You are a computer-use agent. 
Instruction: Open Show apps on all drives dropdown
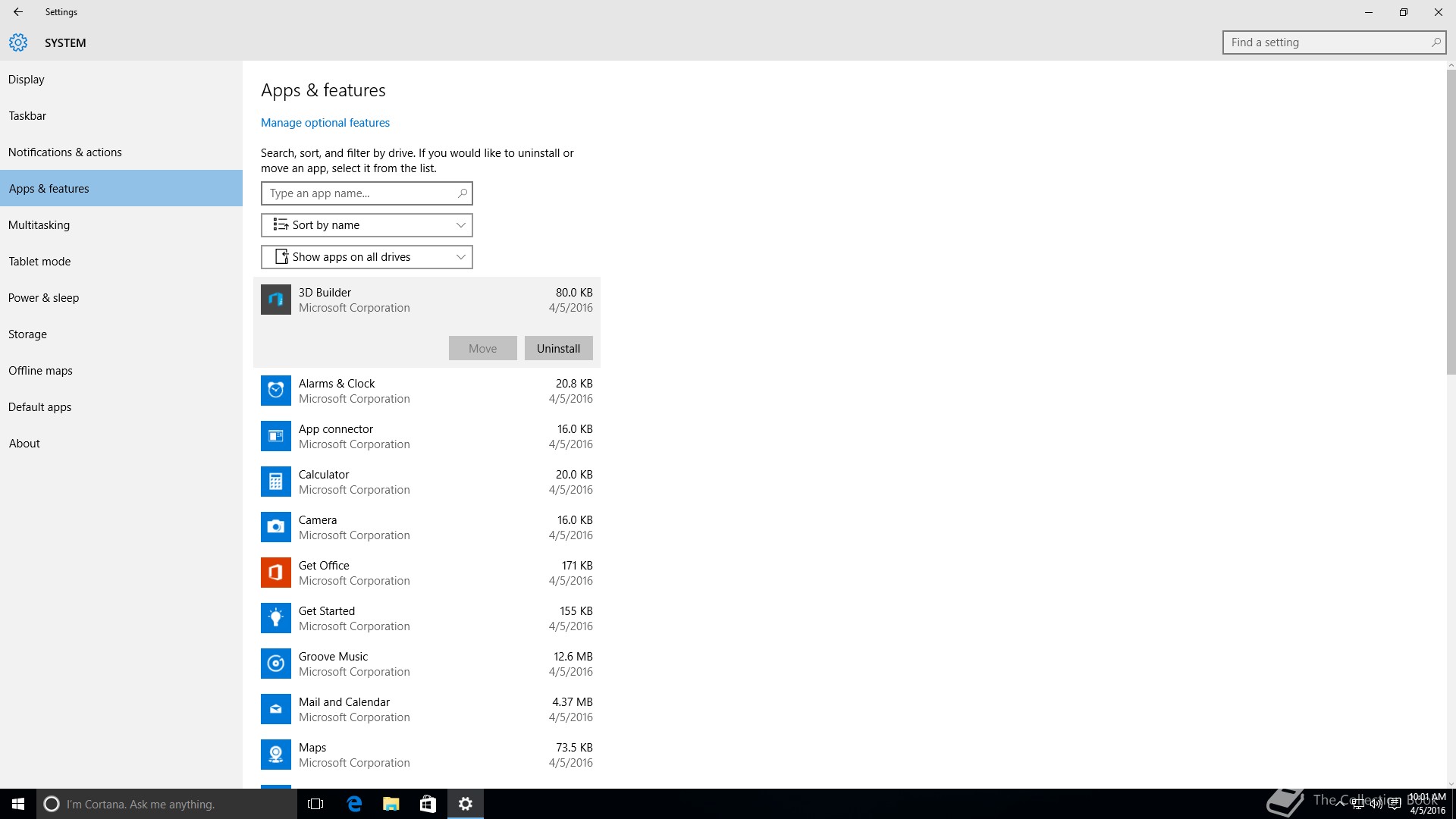(367, 257)
